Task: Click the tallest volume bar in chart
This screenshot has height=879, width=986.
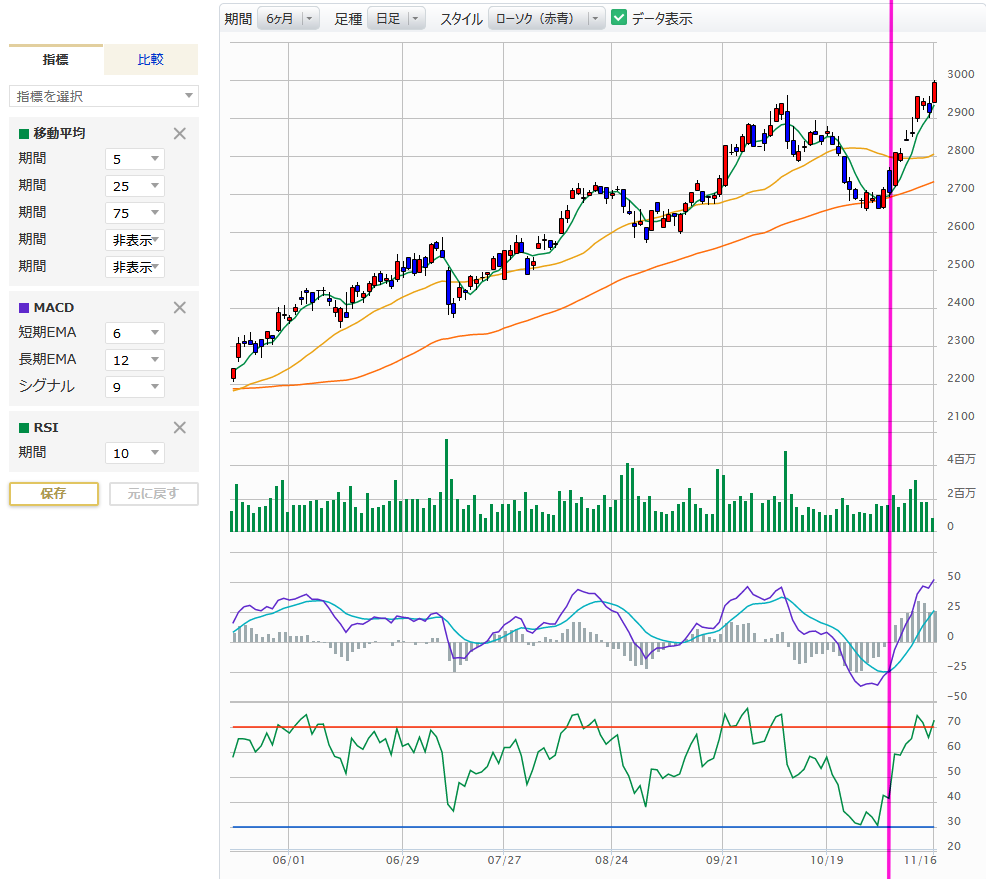Action: tap(446, 485)
